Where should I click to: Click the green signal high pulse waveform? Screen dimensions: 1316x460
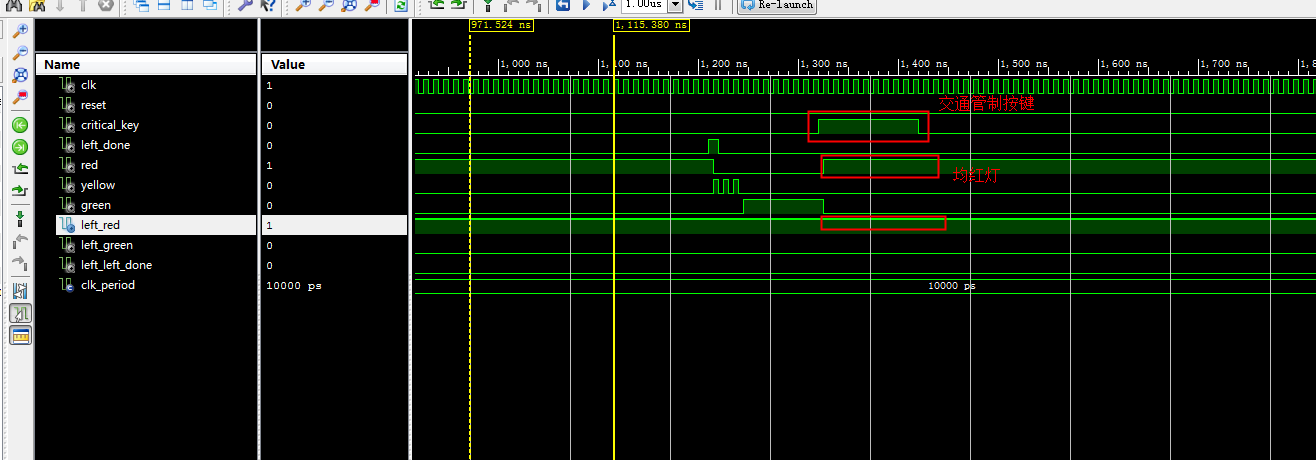[783, 206]
